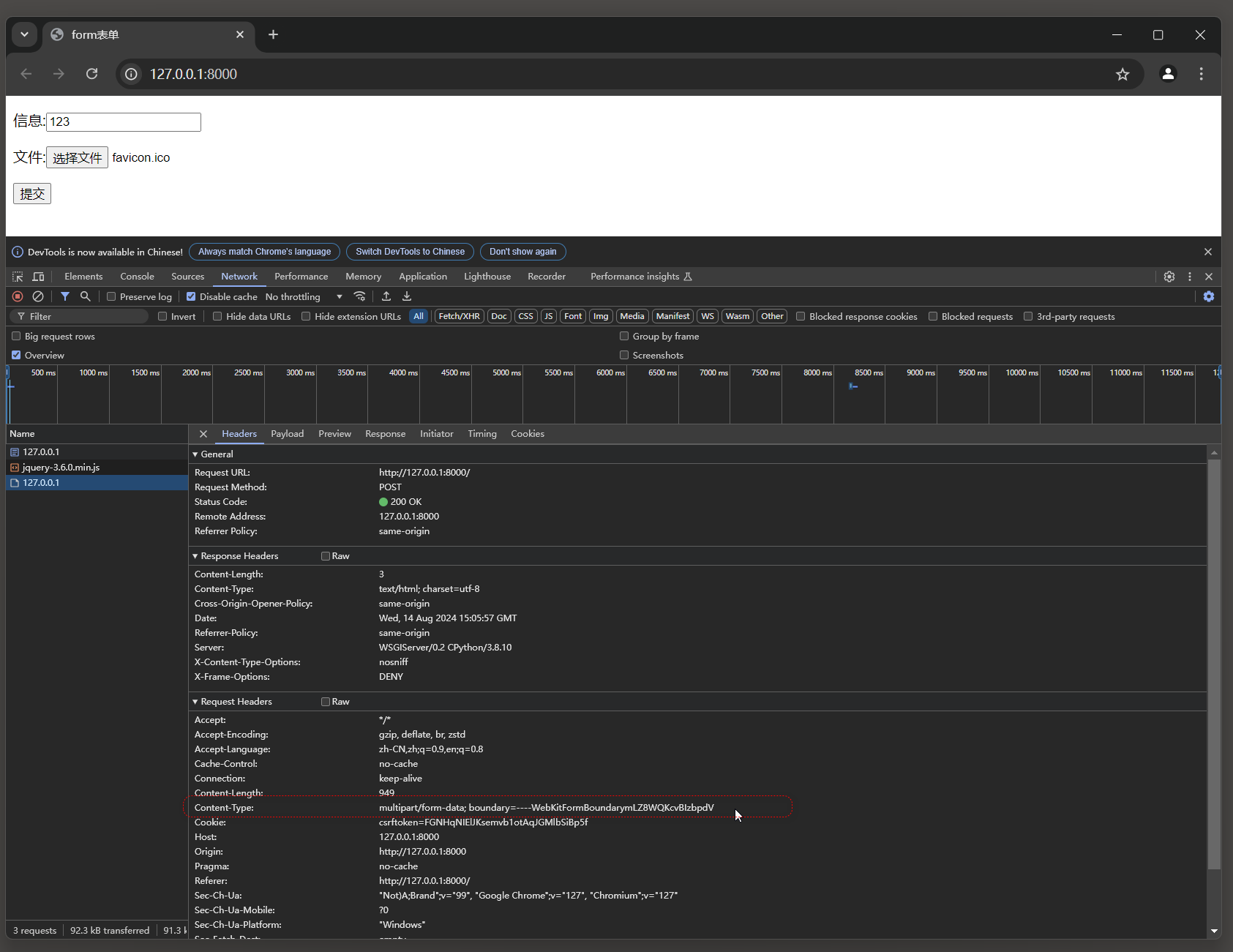Close the request details pane
This screenshot has width=1233, height=952.
click(x=203, y=434)
